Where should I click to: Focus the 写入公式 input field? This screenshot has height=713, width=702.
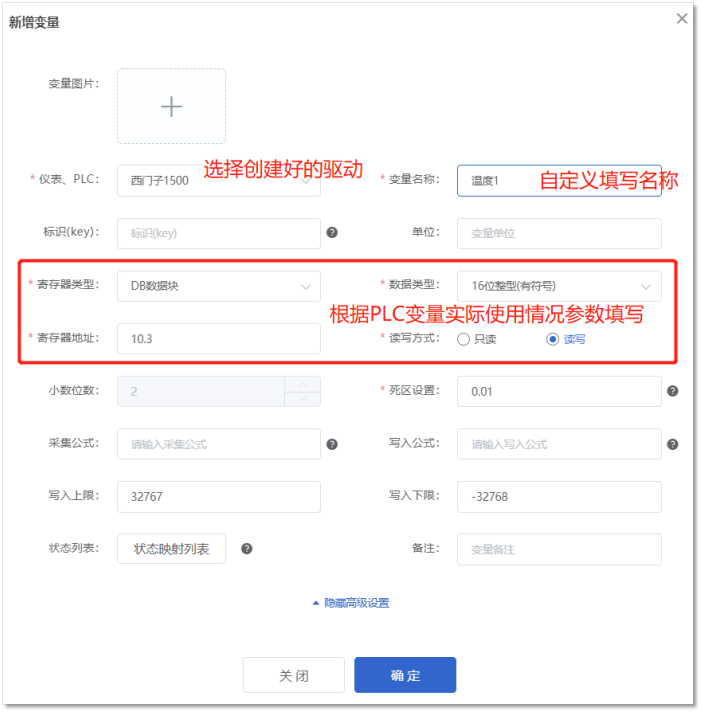(x=559, y=444)
